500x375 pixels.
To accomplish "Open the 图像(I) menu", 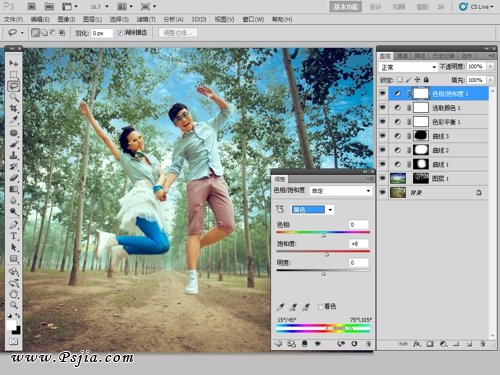I will tap(66, 19).
